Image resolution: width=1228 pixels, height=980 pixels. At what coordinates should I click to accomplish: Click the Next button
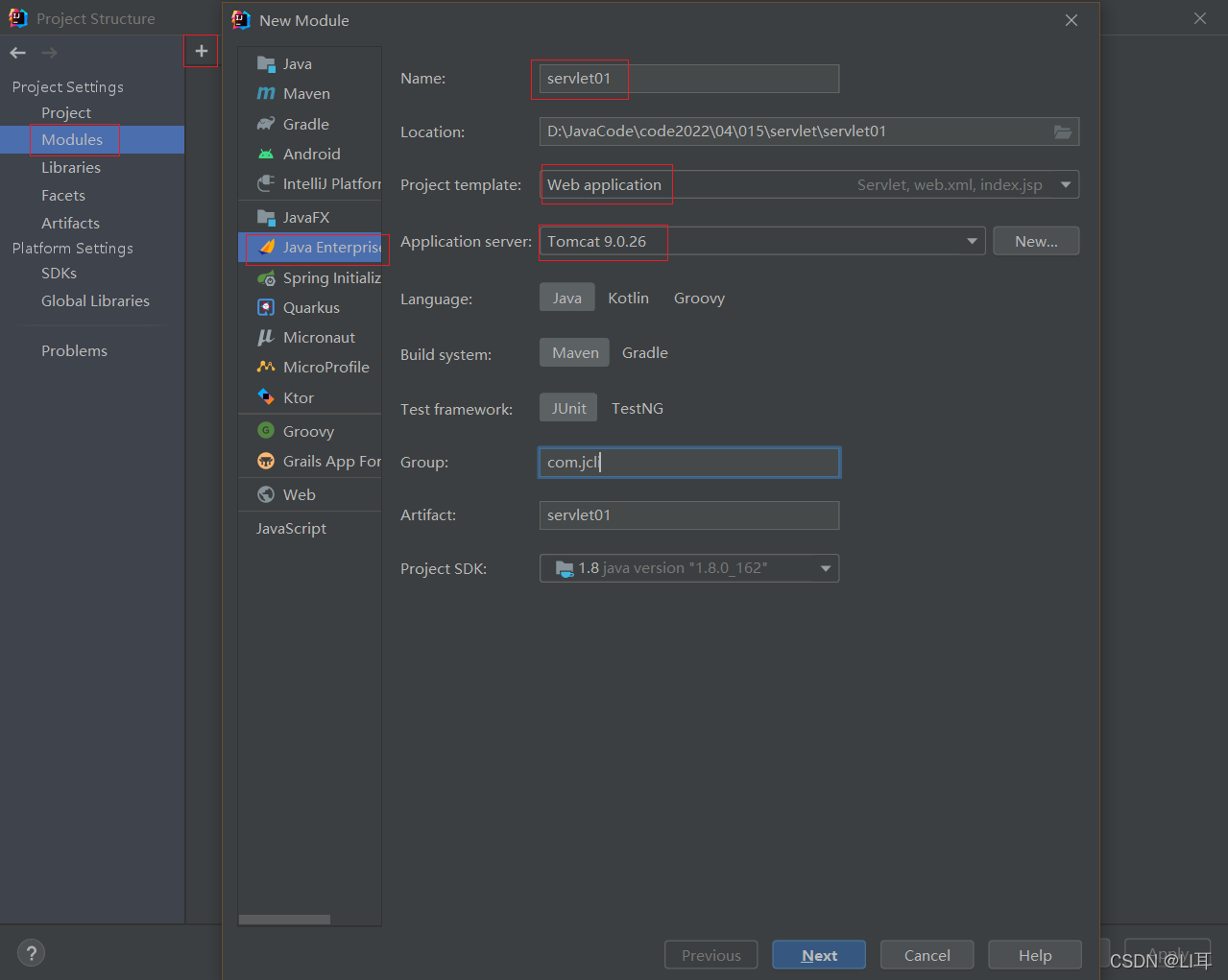(x=818, y=954)
